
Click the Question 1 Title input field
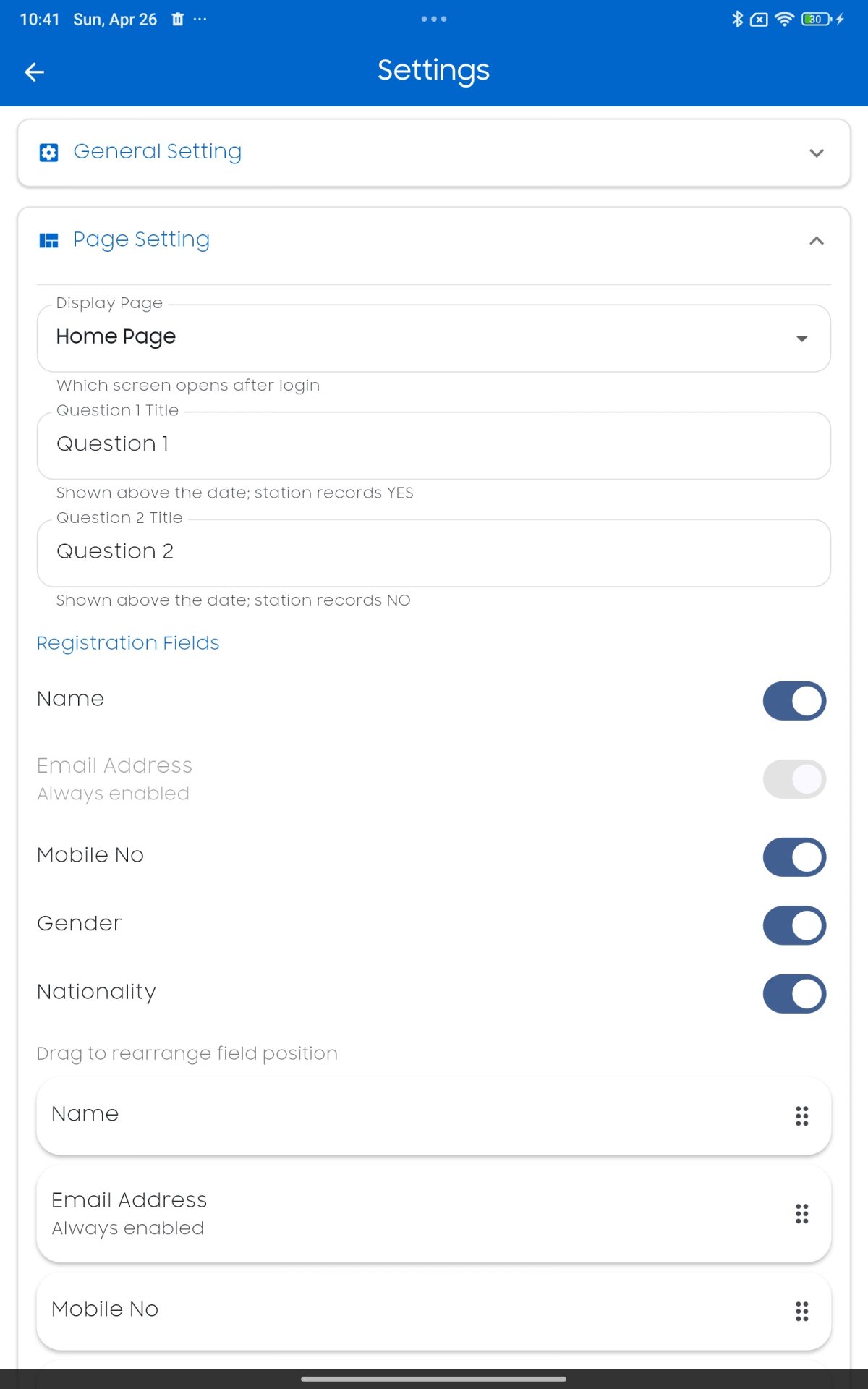(x=434, y=445)
